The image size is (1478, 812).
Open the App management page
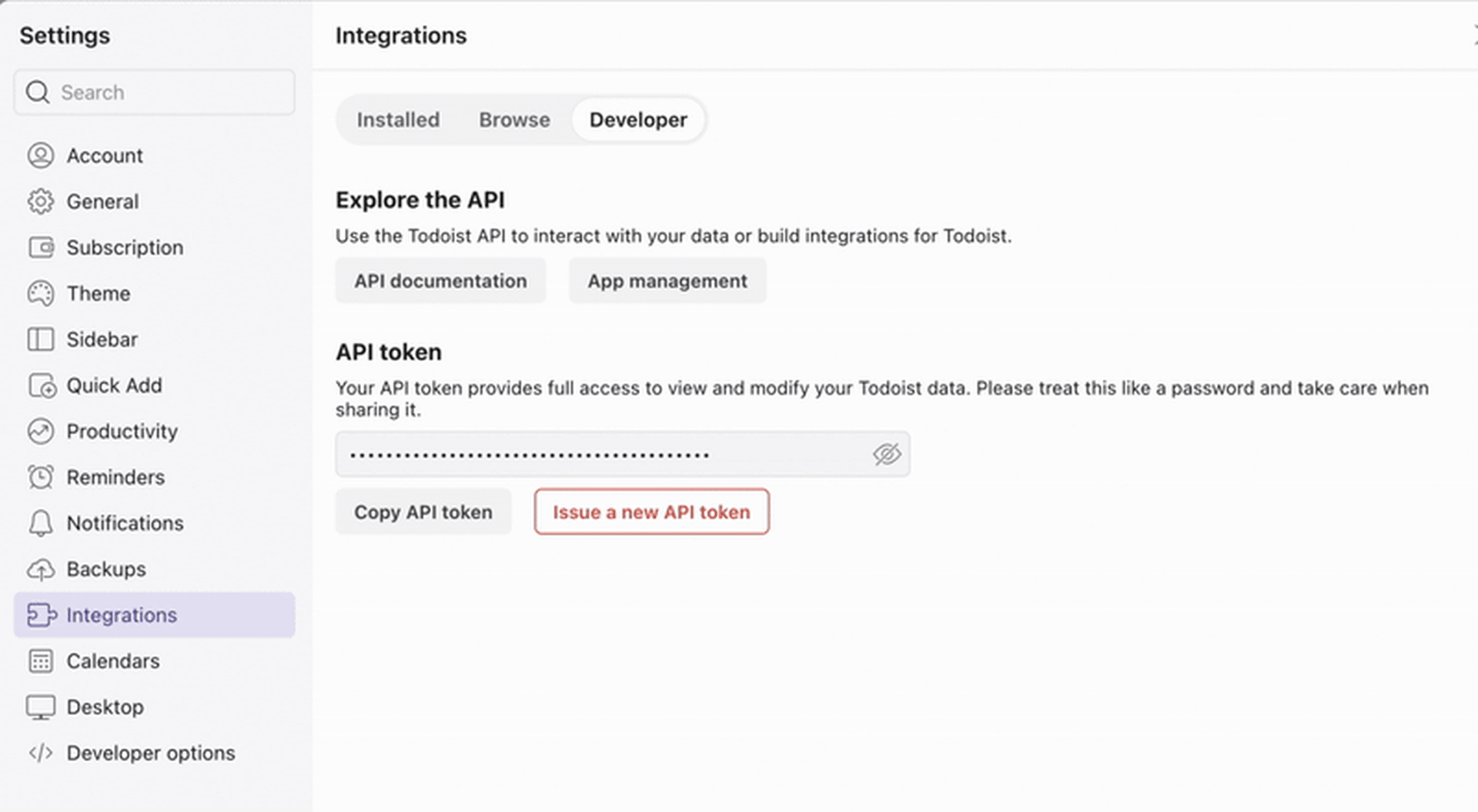coord(667,280)
